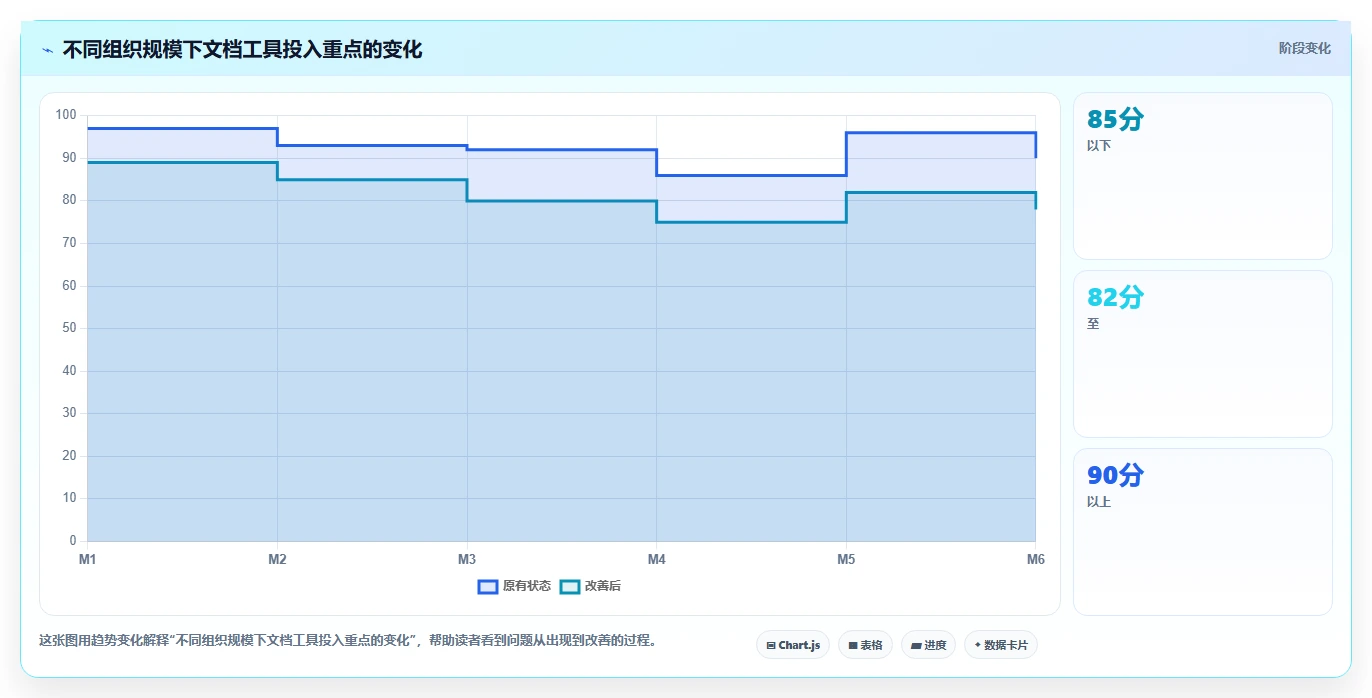
Task: Click the 100 value on the y-axis
Action: coord(66,115)
